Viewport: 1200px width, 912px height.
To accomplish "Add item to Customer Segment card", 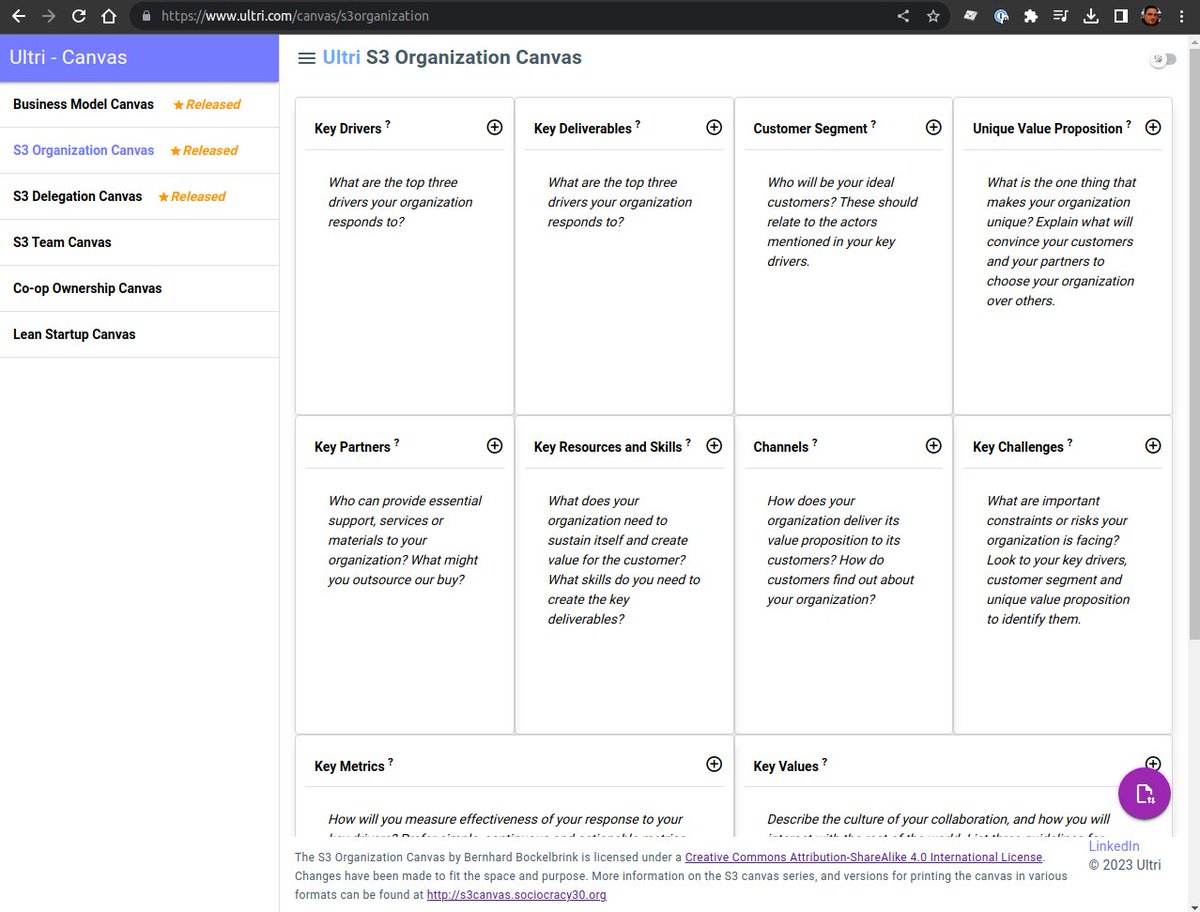I will point(933,127).
